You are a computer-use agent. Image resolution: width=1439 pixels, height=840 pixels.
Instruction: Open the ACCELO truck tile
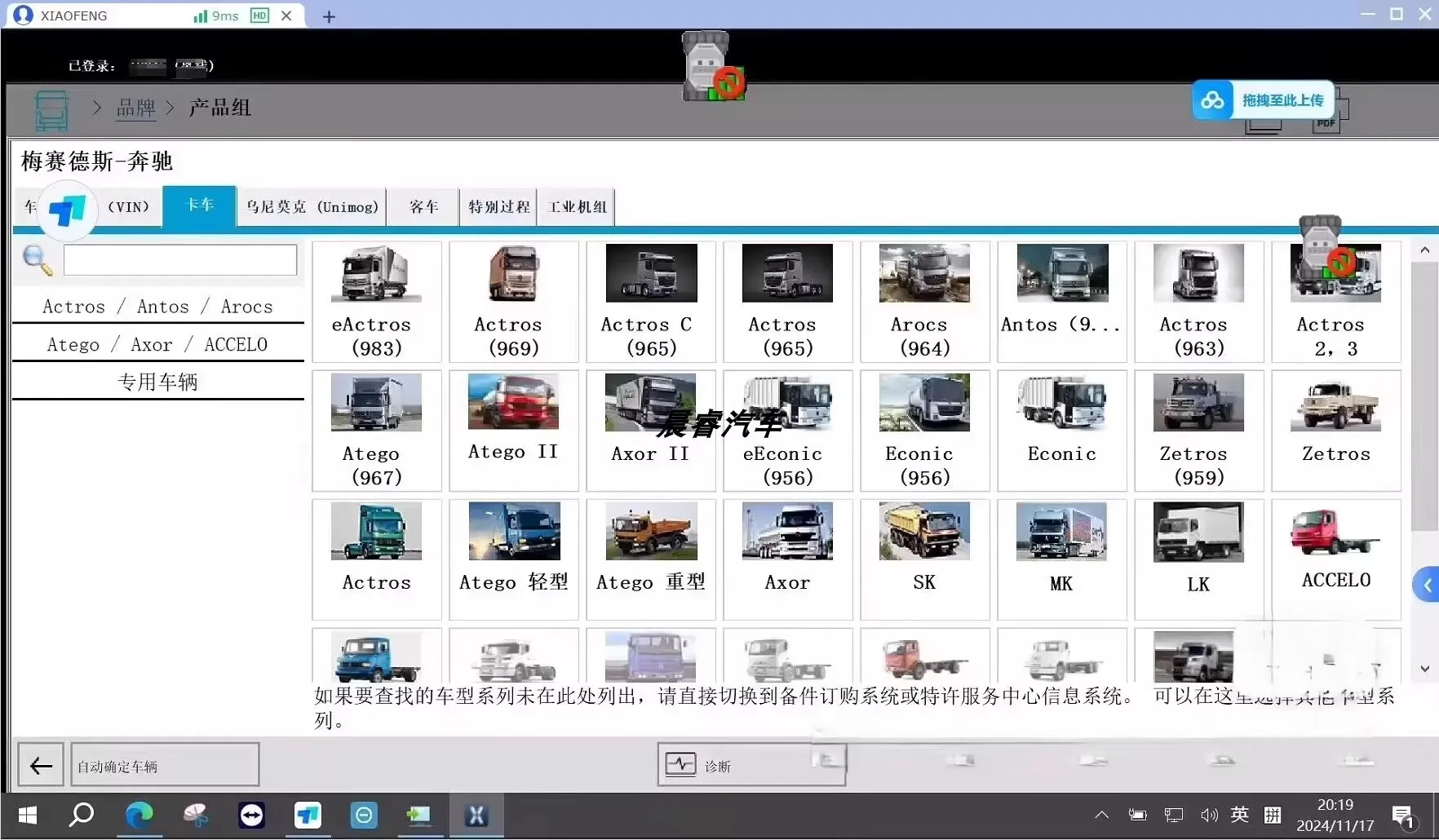(x=1336, y=559)
